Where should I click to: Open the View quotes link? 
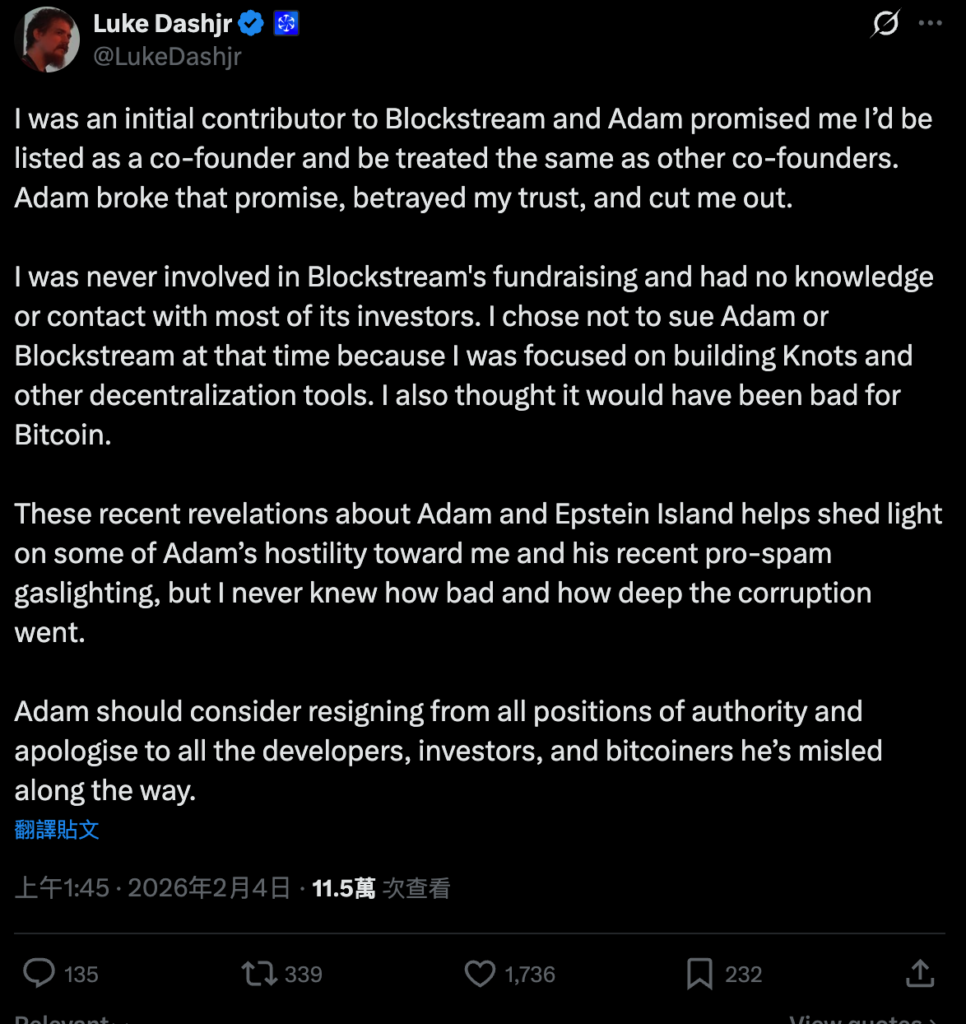862,1018
